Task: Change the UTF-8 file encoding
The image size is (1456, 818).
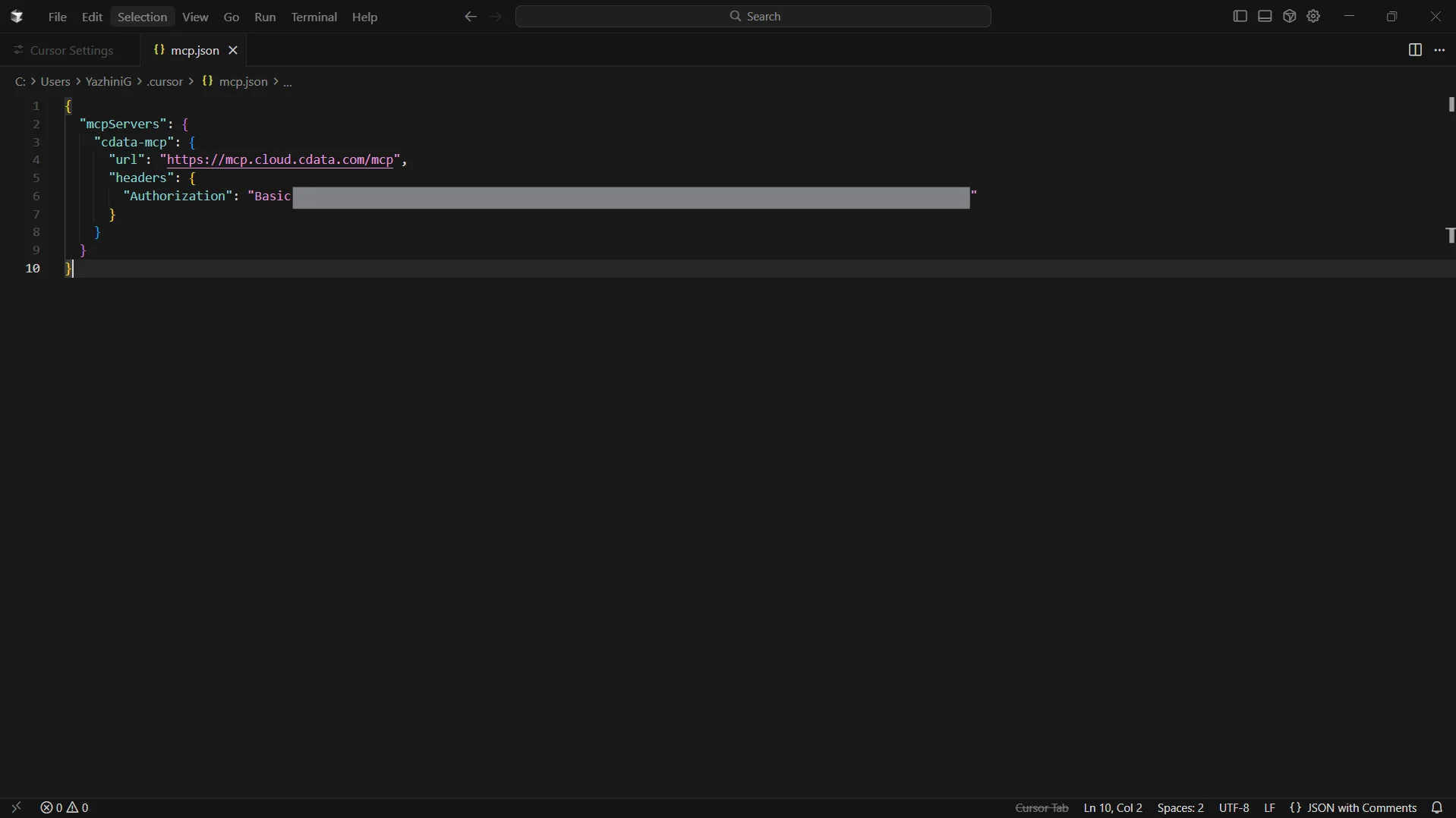Action: (1234, 808)
